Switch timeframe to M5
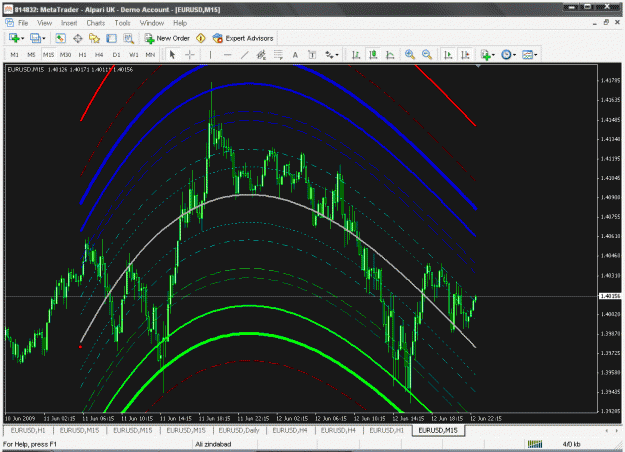625x452 pixels. pos(31,55)
